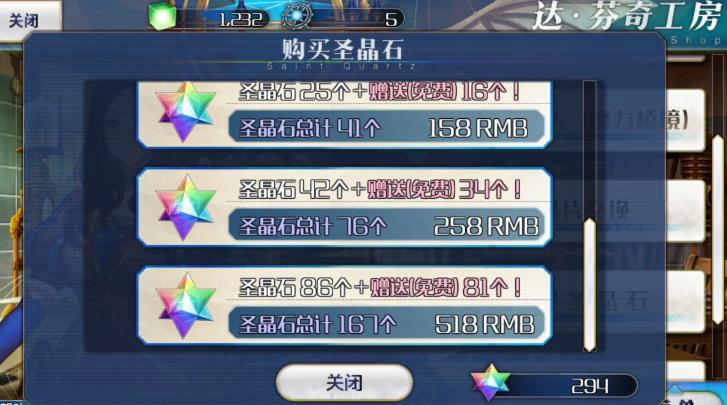Click the green mana prism cube icon
This screenshot has width=727, height=405.
163,17
